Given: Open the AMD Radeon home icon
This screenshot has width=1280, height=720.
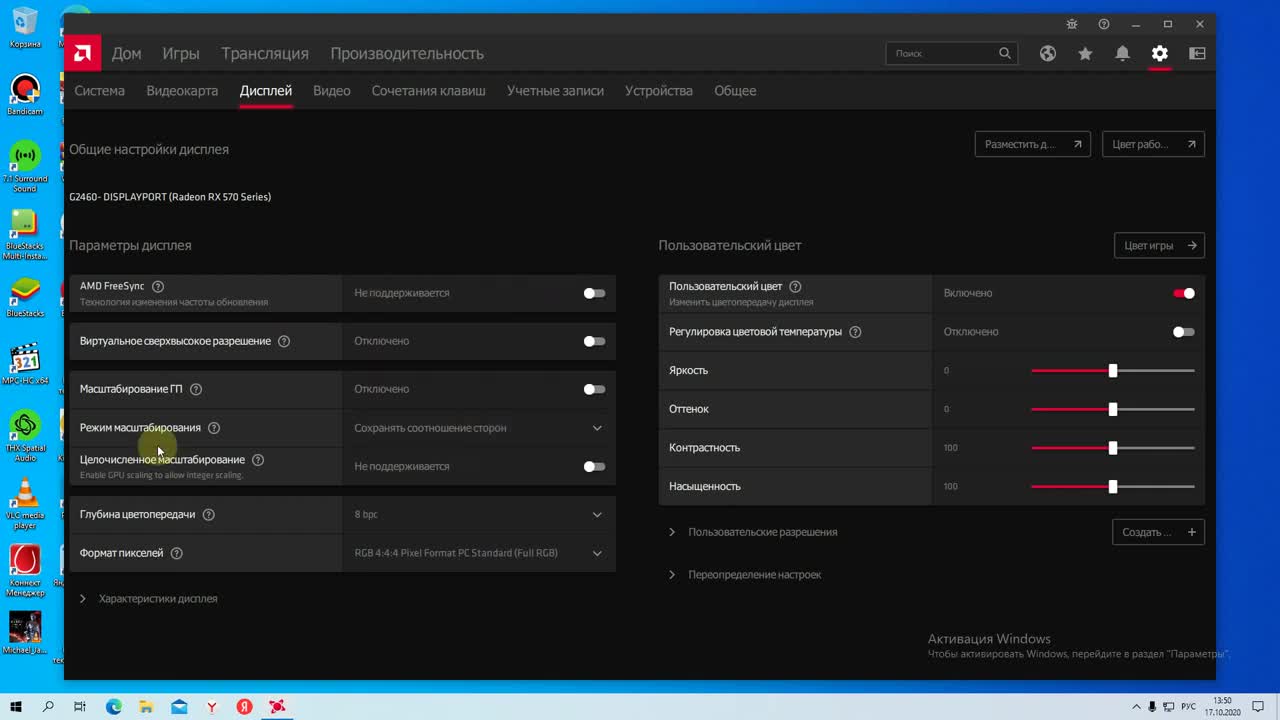Looking at the screenshot, I should click(x=82, y=52).
